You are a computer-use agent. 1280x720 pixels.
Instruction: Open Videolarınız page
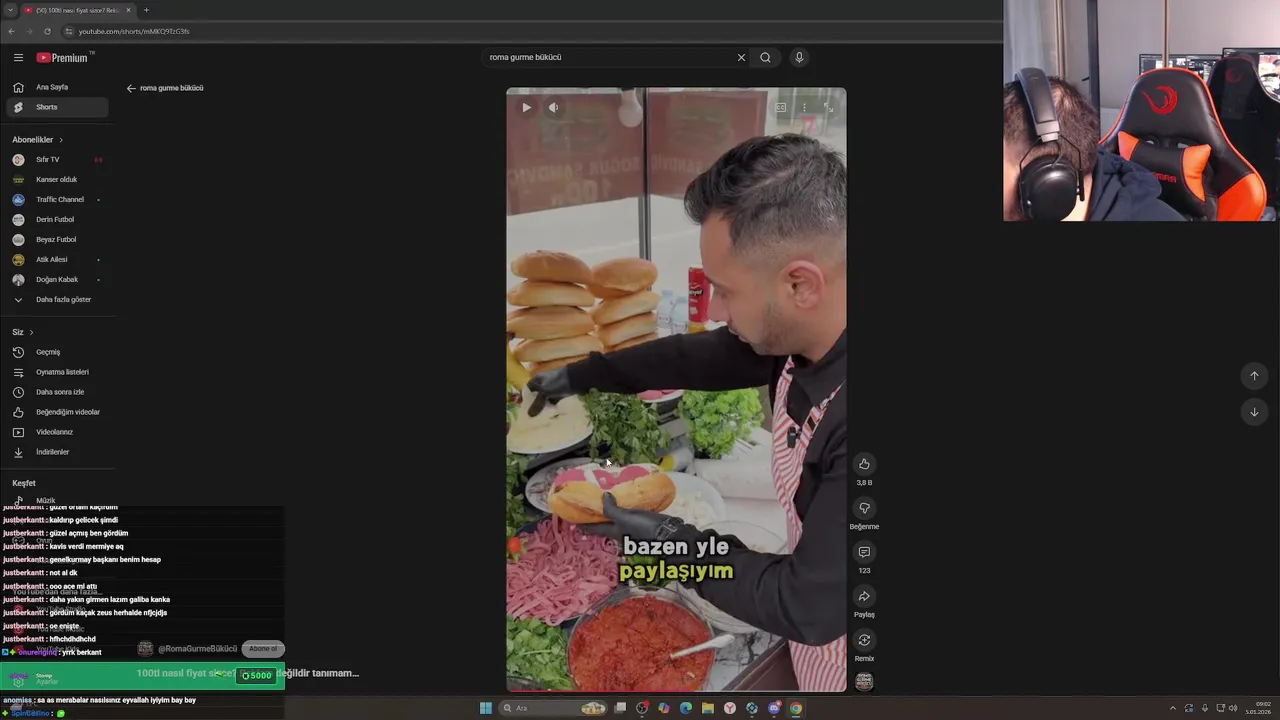tap(57, 432)
